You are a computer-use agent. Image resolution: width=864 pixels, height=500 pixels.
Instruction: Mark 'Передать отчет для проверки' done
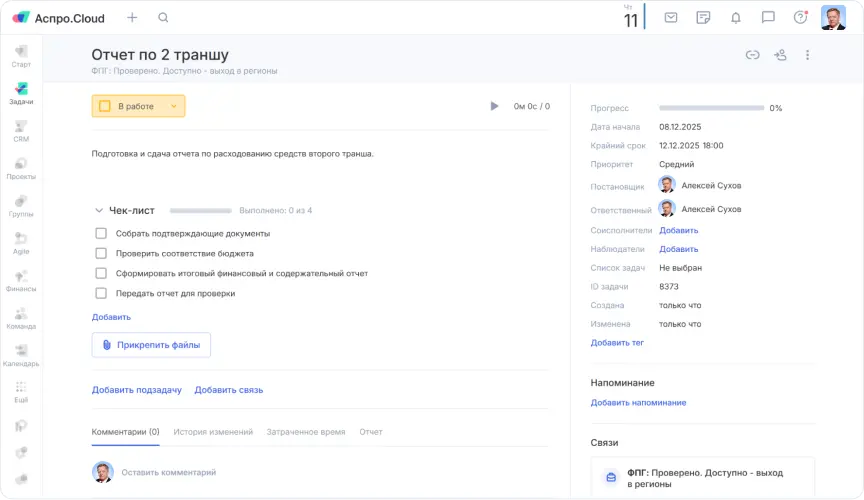(x=101, y=293)
